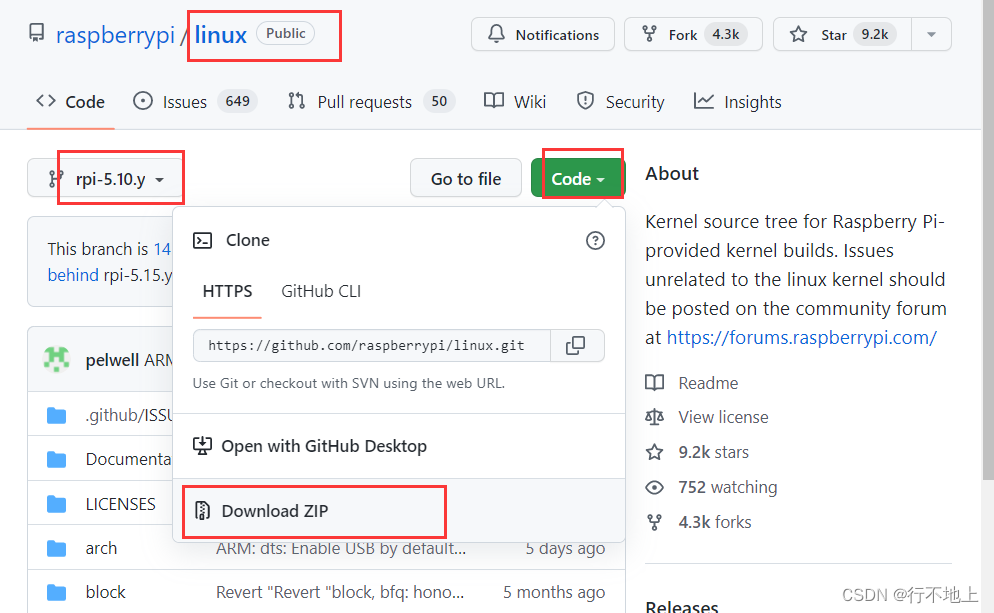This screenshot has width=994, height=613.
Task: Fork the repository with the Fork button
Action: coord(693,34)
